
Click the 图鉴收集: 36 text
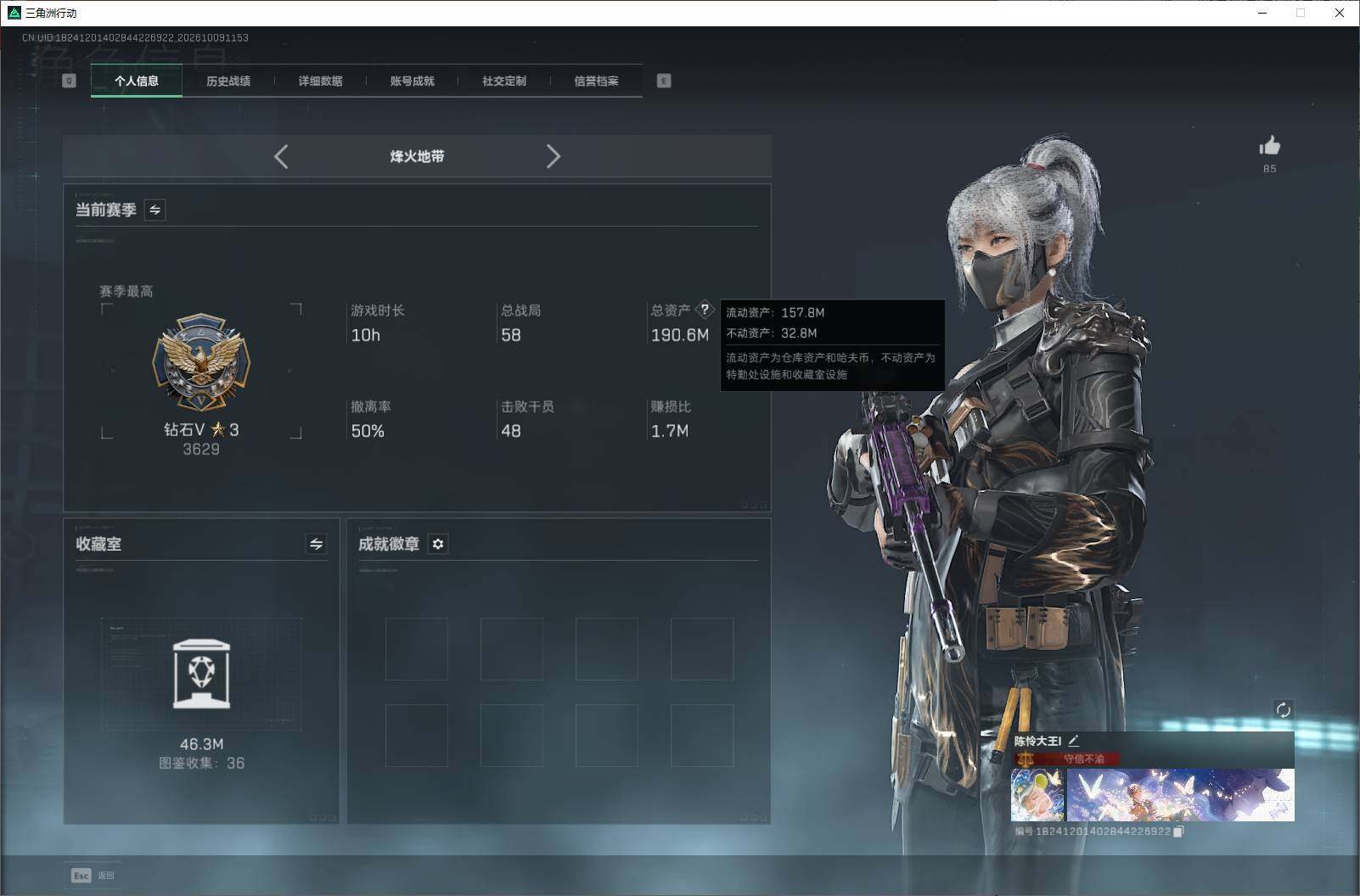[x=201, y=763]
